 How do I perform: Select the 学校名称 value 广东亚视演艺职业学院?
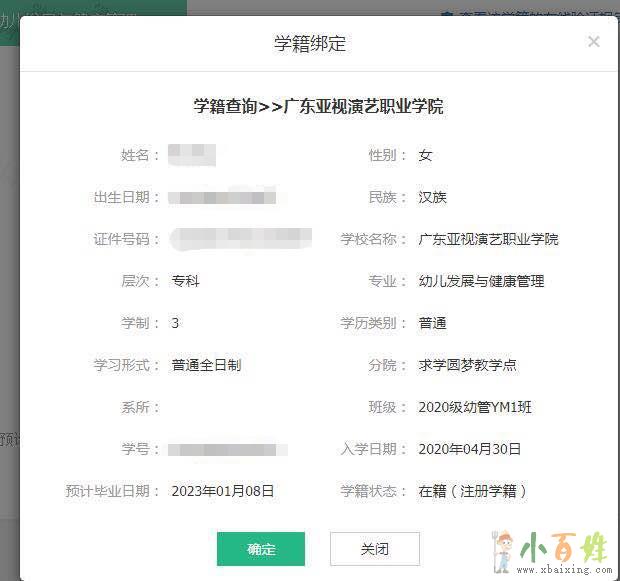(x=488, y=239)
